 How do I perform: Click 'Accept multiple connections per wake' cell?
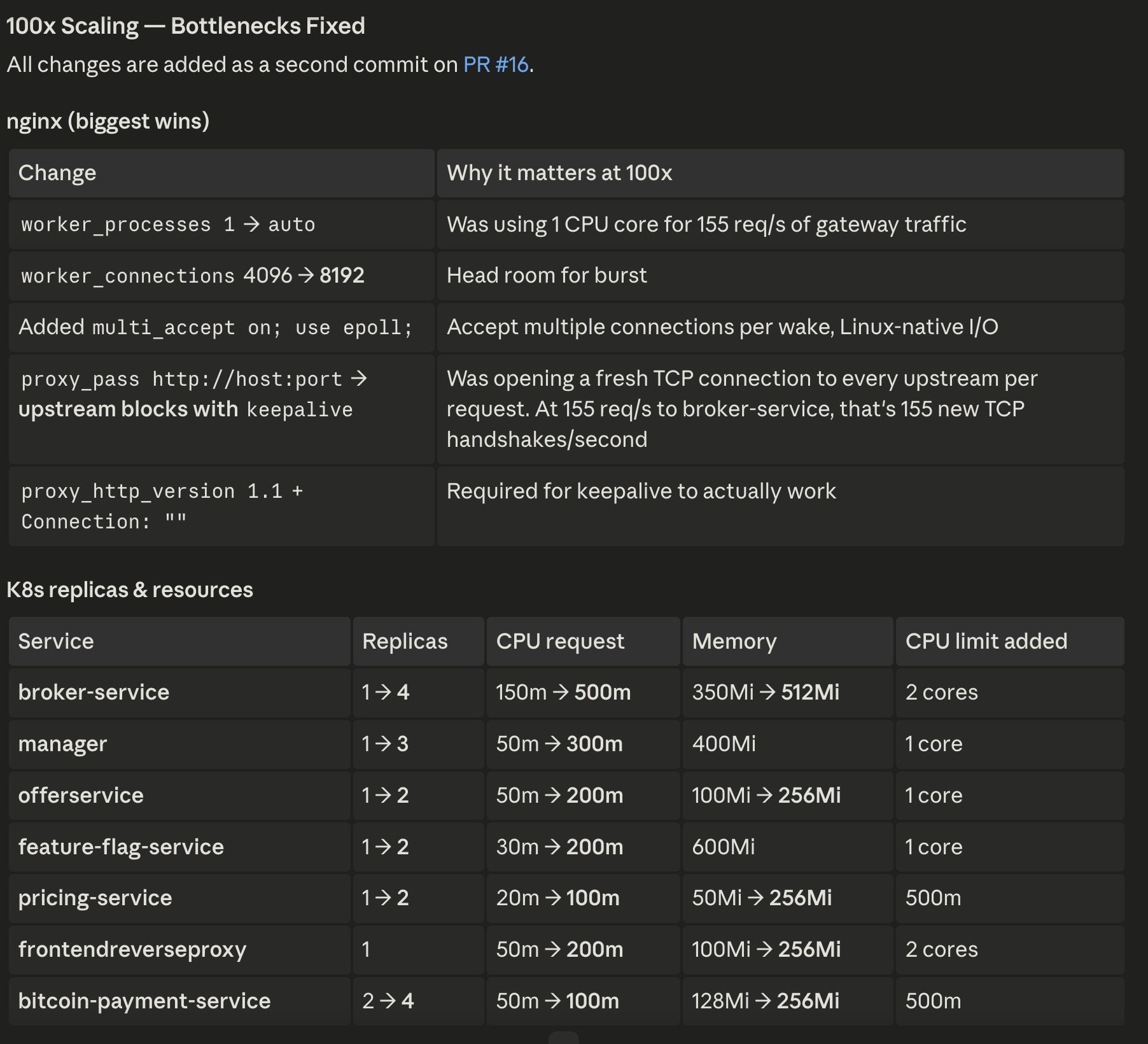click(x=780, y=327)
